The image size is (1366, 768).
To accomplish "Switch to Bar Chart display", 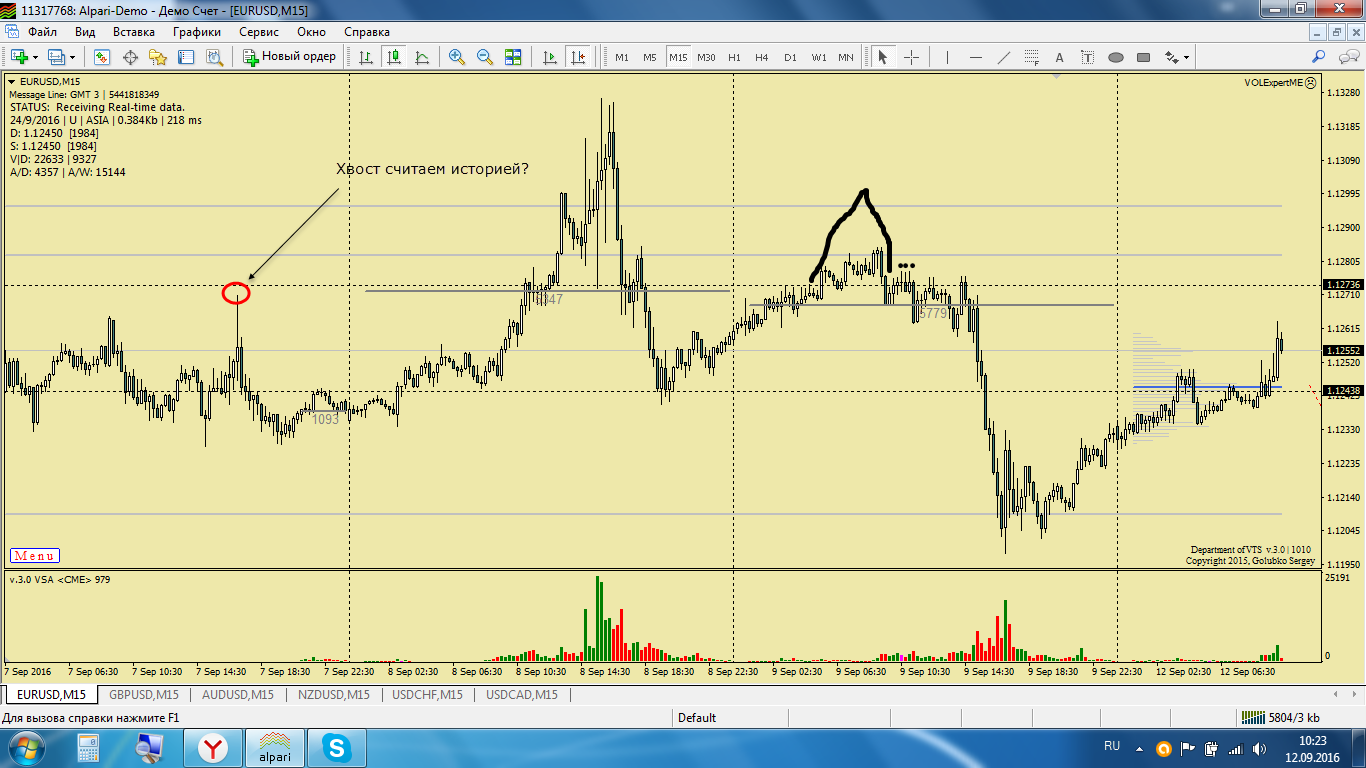I will [366, 57].
